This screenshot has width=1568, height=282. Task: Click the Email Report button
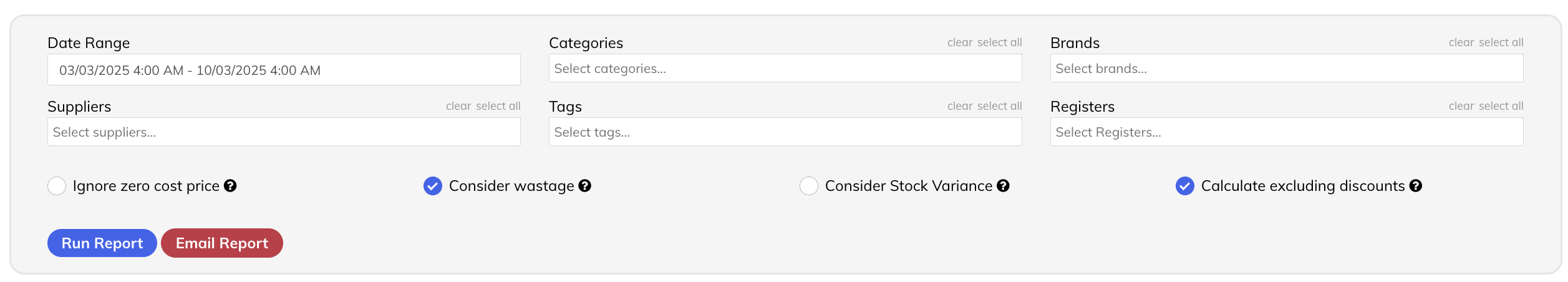coord(222,243)
